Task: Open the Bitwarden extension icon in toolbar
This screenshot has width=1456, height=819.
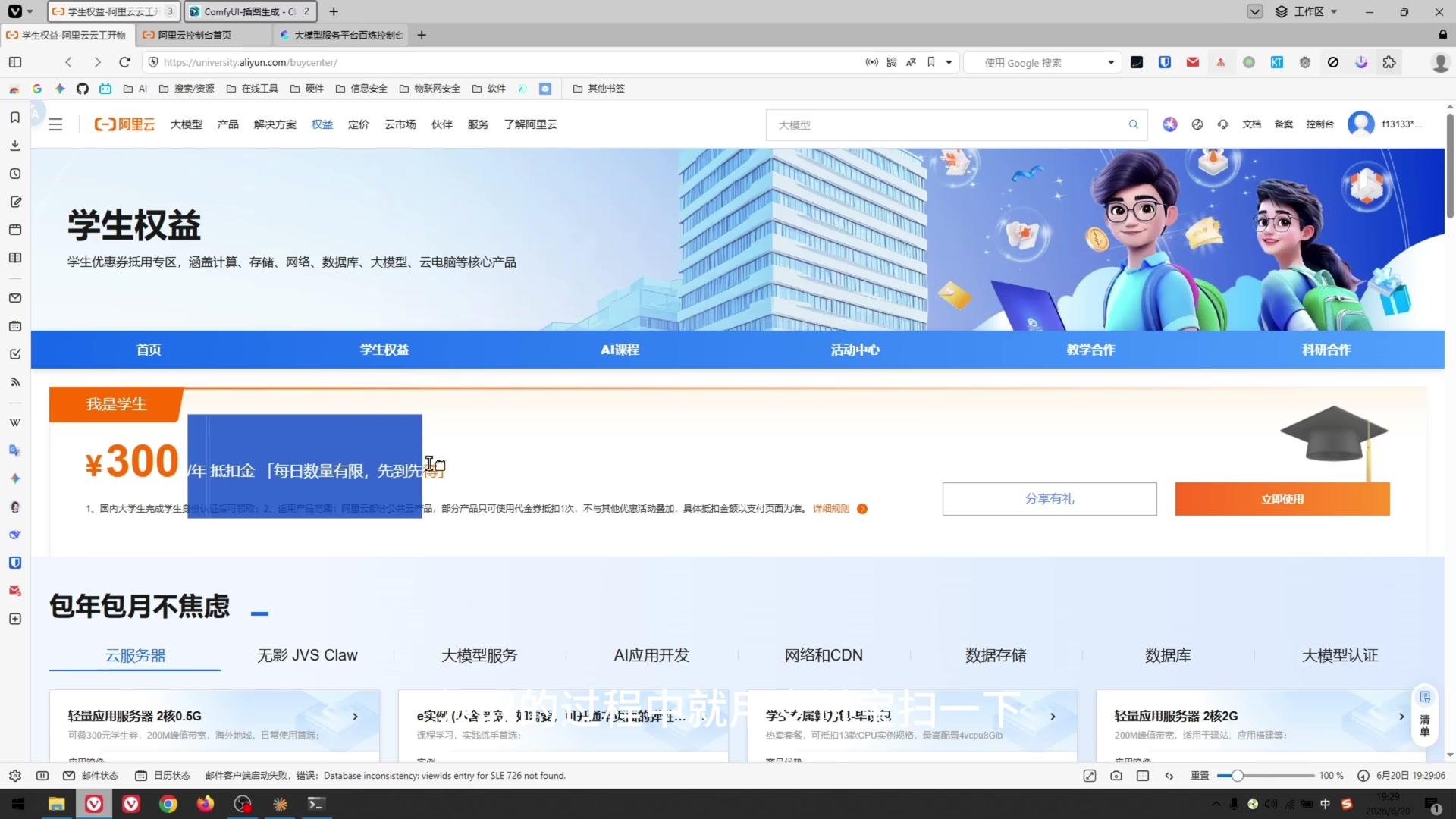Action: click(x=1165, y=62)
